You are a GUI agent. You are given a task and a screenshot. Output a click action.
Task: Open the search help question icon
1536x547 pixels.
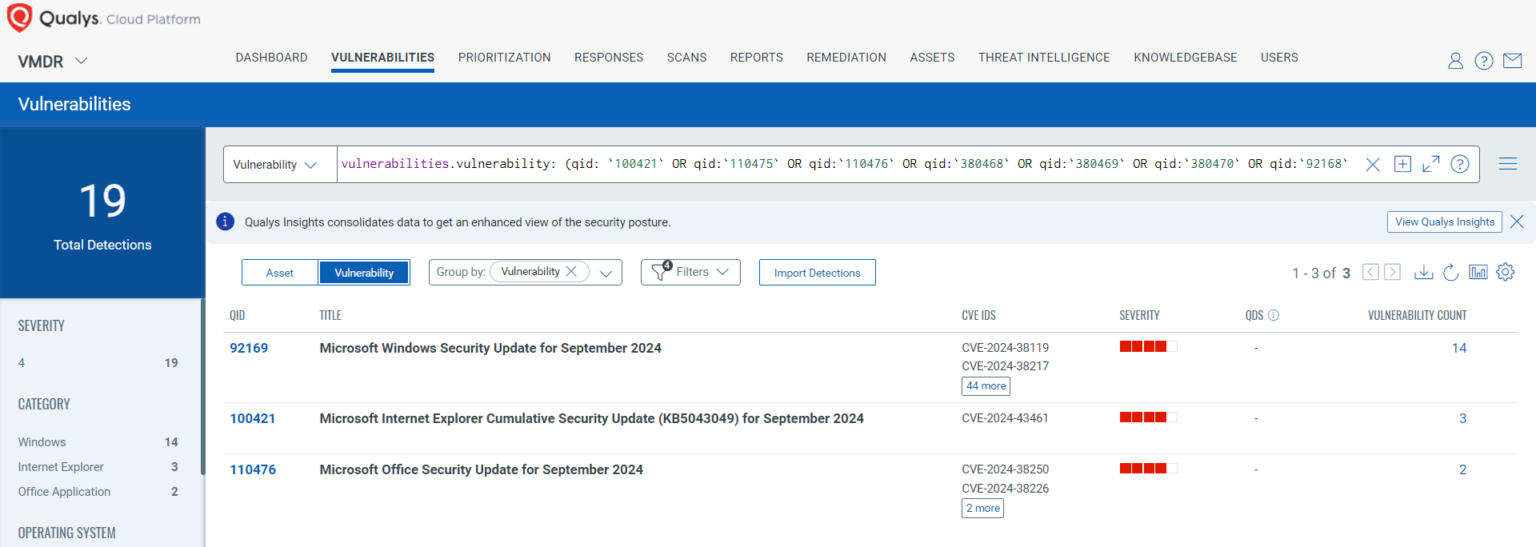(x=1460, y=164)
